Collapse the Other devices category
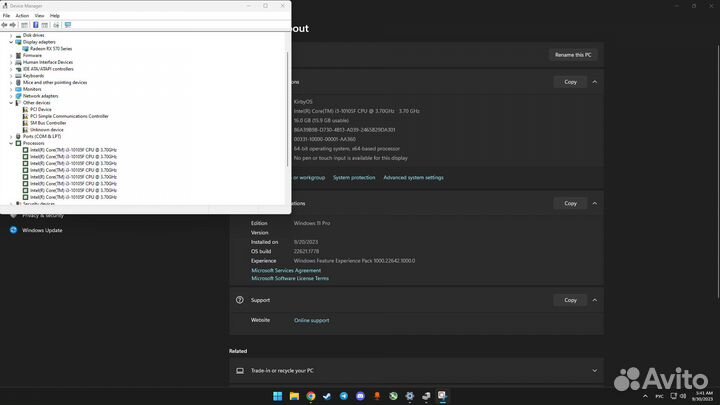This screenshot has height=405, width=720. (11, 103)
